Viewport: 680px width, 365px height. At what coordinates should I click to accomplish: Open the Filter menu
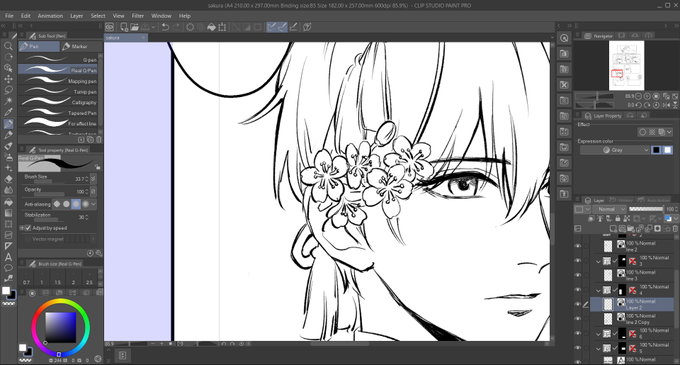(x=137, y=16)
